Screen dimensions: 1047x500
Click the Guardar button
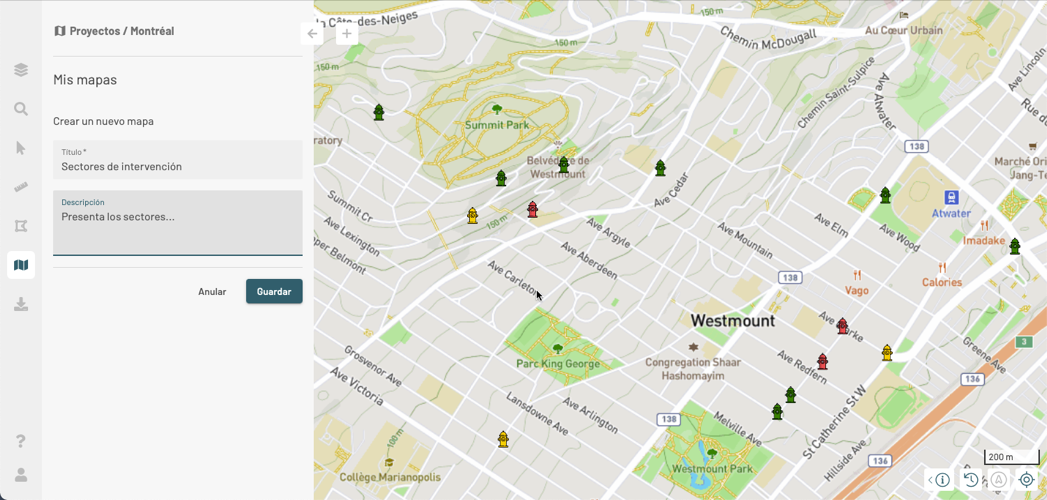click(x=274, y=291)
